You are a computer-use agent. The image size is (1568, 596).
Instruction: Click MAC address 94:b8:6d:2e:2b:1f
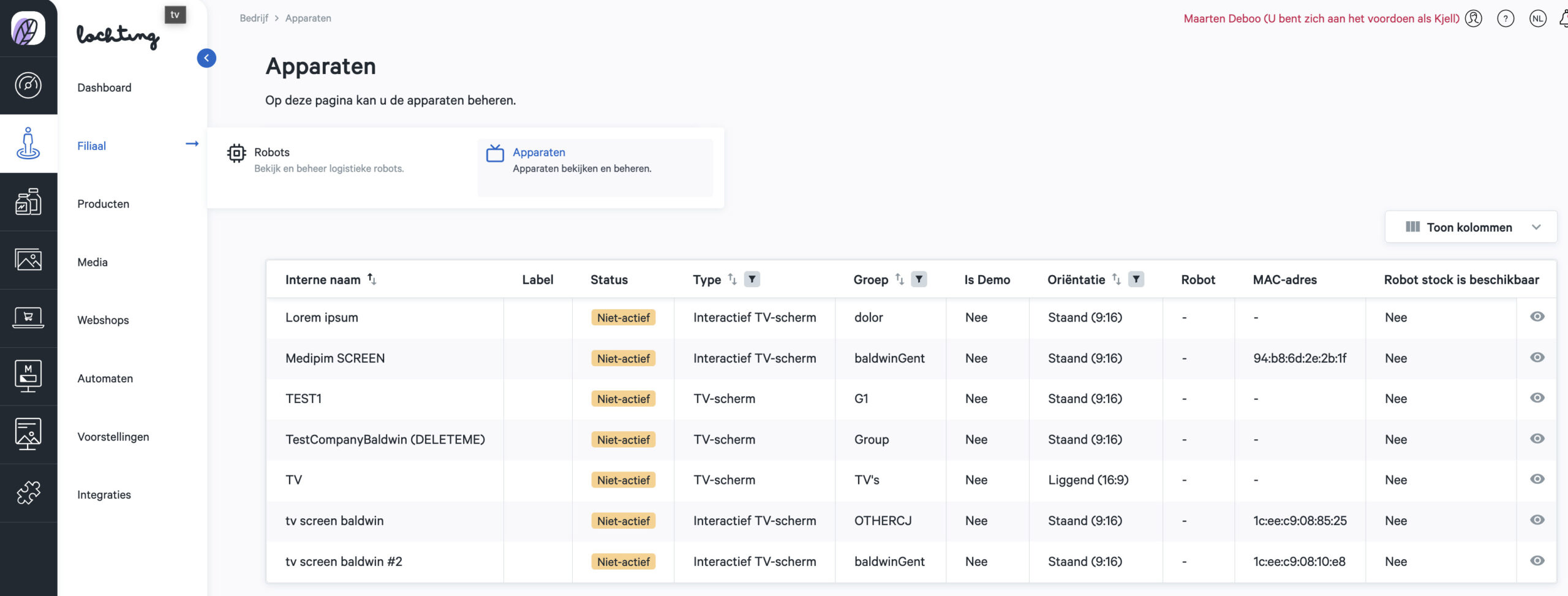1300,358
